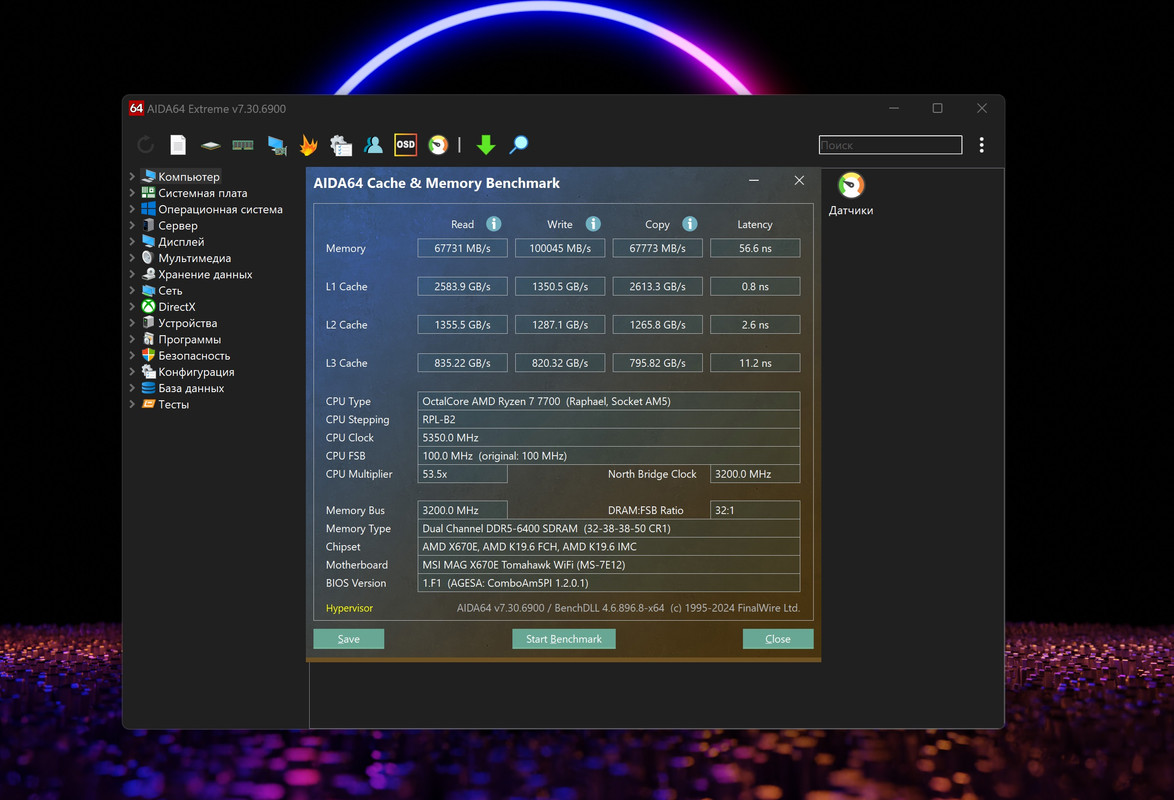Image resolution: width=1174 pixels, height=800 pixels.
Task: Select the Мультимедиа tree node
Action: (194, 258)
